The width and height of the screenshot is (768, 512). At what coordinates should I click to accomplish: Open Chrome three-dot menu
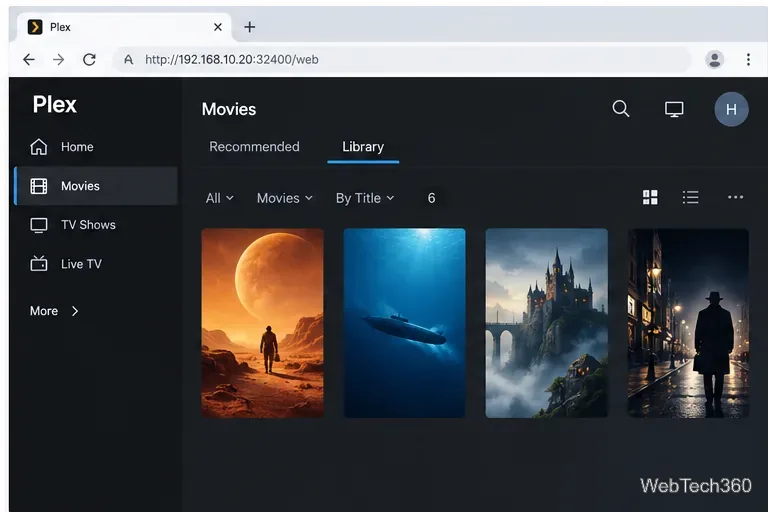coord(748,59)
